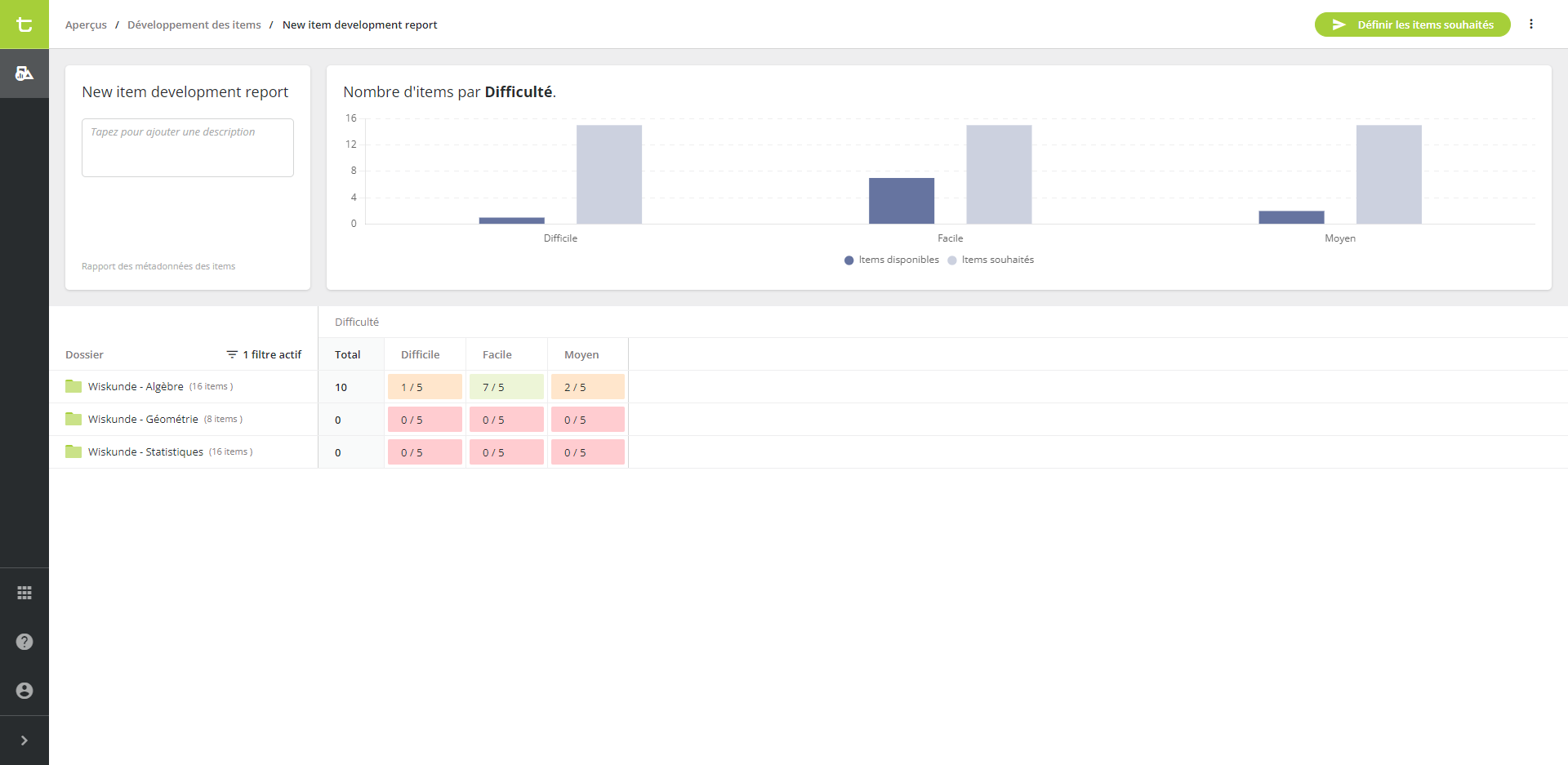Click the Wiskunde - Algèbre folder icon
This screenshot has height=765, width=1568.
tap(73, 387)
